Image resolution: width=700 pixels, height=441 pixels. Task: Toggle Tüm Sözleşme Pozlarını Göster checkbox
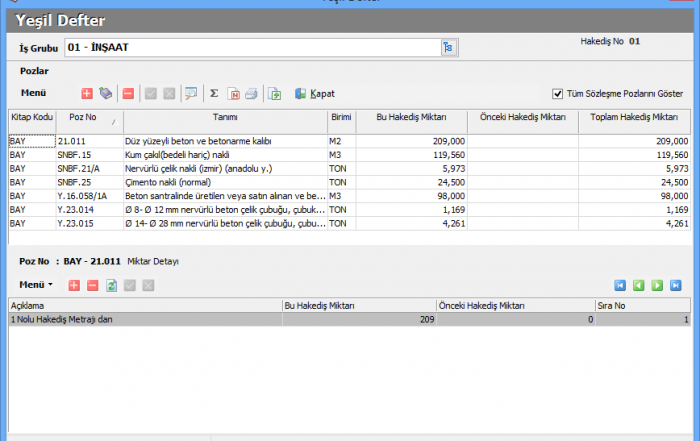click(x=558, y=94)
